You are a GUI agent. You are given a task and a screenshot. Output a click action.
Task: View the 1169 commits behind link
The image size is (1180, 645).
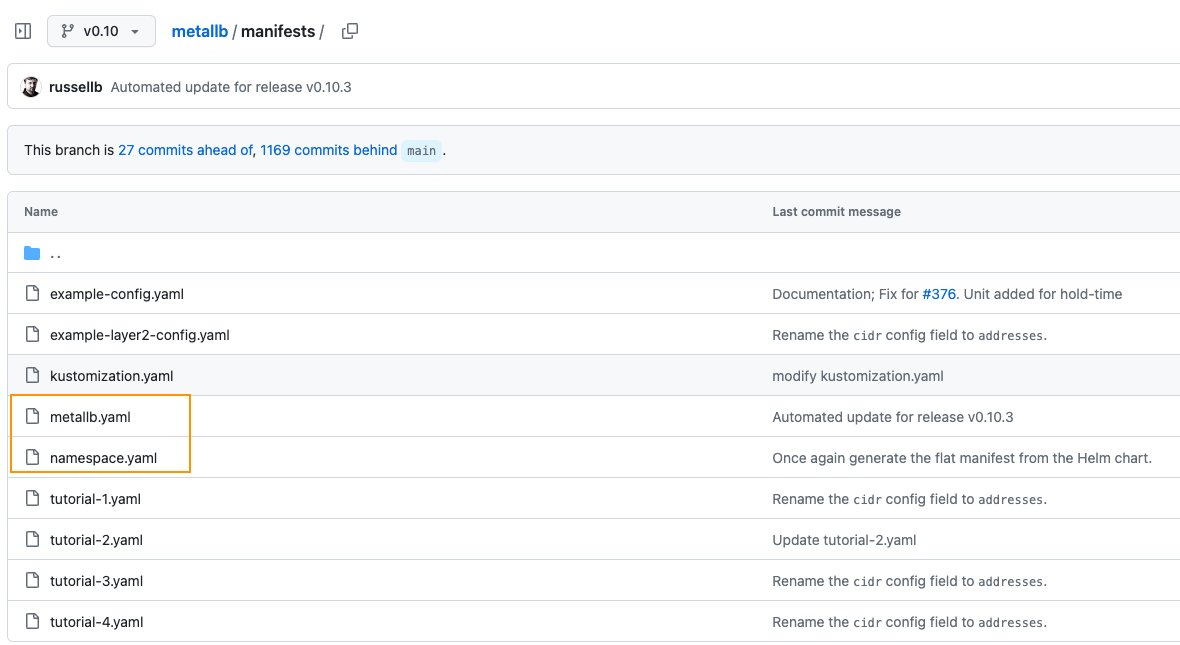point(329,150)
